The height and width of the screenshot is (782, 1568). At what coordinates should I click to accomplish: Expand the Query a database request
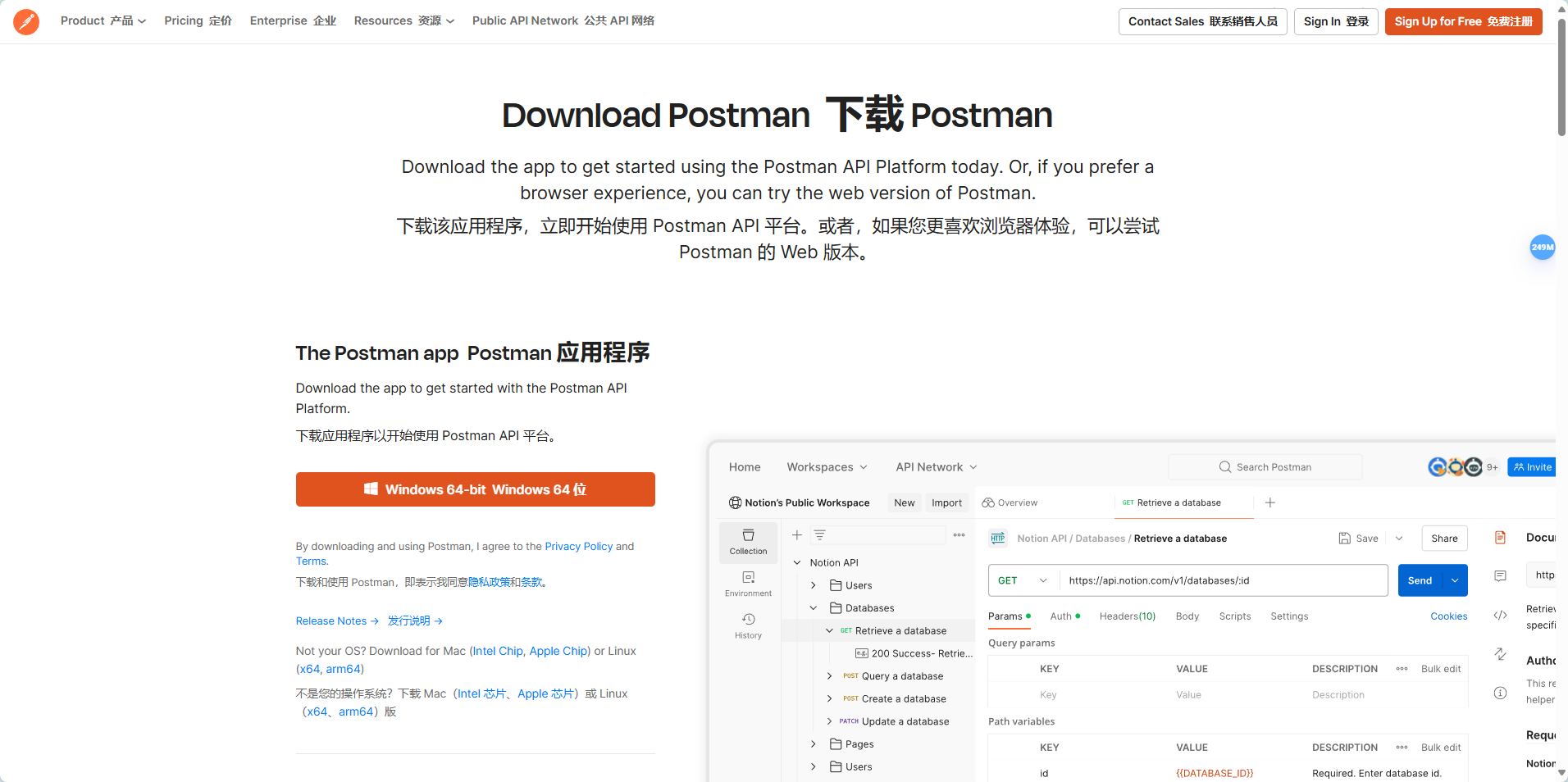(829, 676)
